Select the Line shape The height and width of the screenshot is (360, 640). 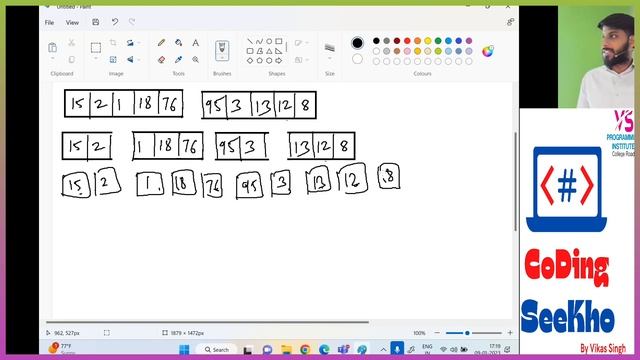[x=250, y=41]
